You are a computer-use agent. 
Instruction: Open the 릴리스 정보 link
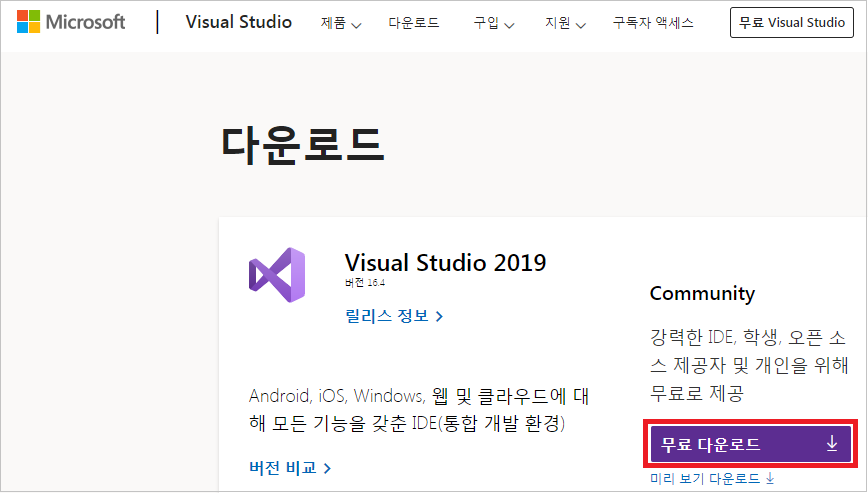click(x=394, y=316)
